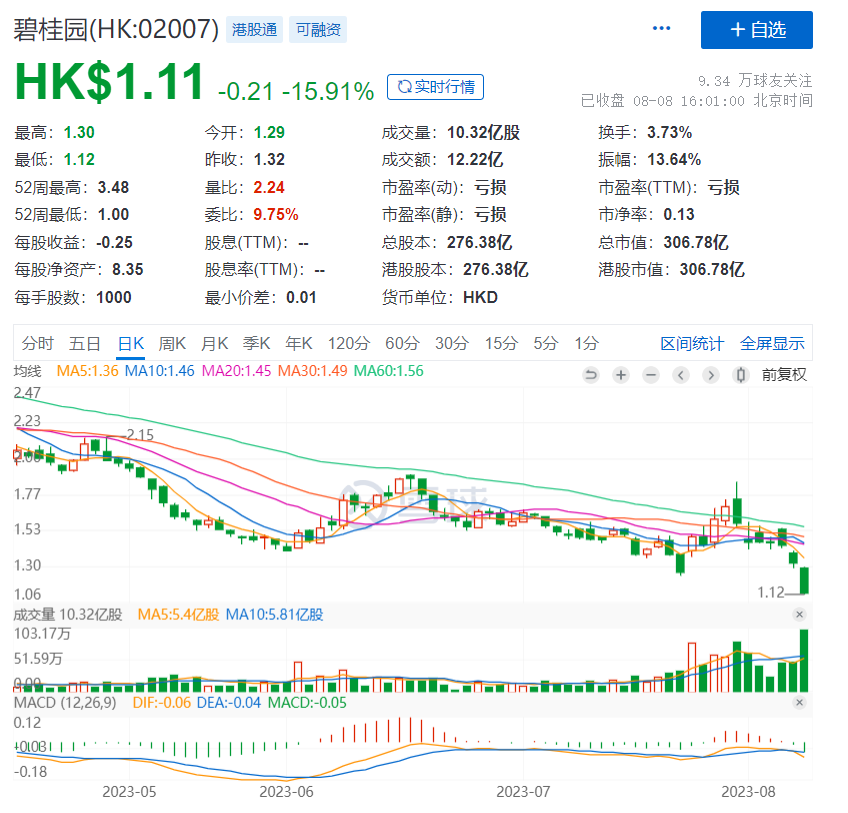Select the 日K chart tab
Screen dimensions: 848x813
pyautogui.click(x=131, y=343)
